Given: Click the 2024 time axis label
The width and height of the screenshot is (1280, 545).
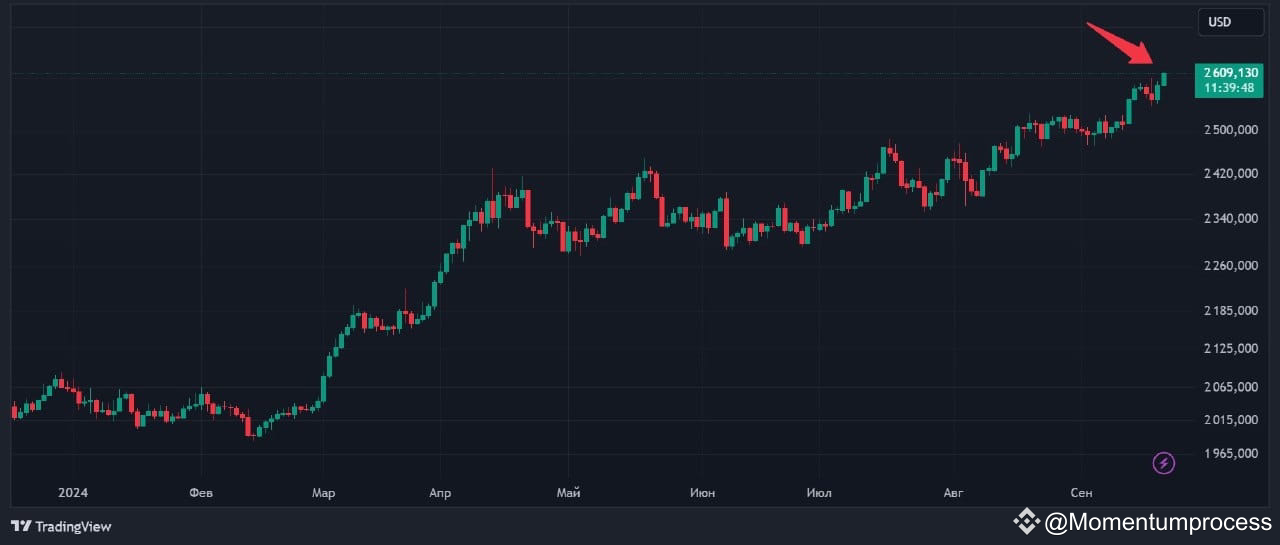Looking at the screenshot, I should click(72, 493).
